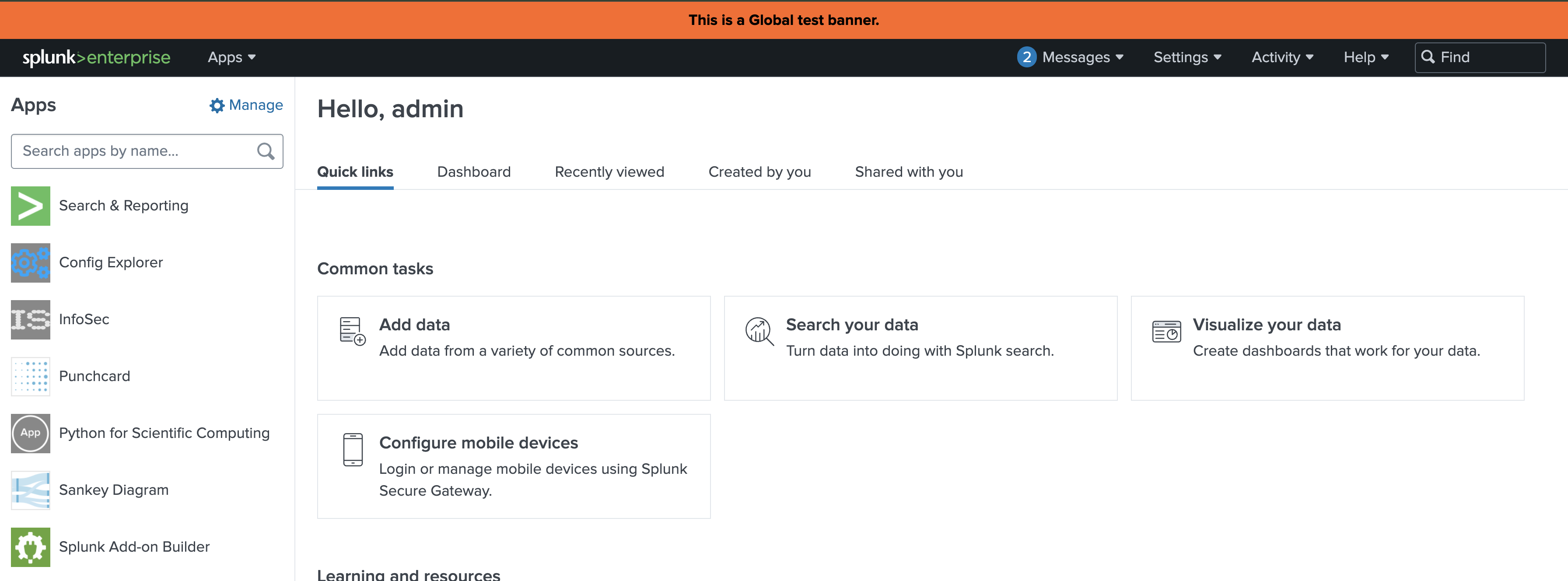Expand the Apps dropdown in the top bar
The width and height of the screenshot is (1568, 581).
pos(231,57)
